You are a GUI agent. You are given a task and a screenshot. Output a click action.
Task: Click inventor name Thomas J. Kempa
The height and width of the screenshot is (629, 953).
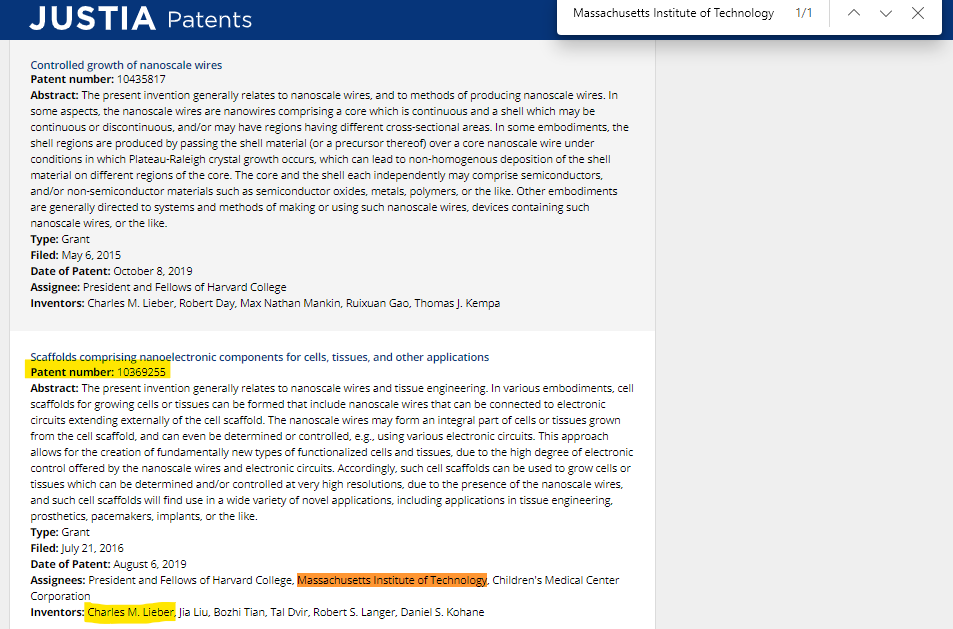(x=457, y=303)
